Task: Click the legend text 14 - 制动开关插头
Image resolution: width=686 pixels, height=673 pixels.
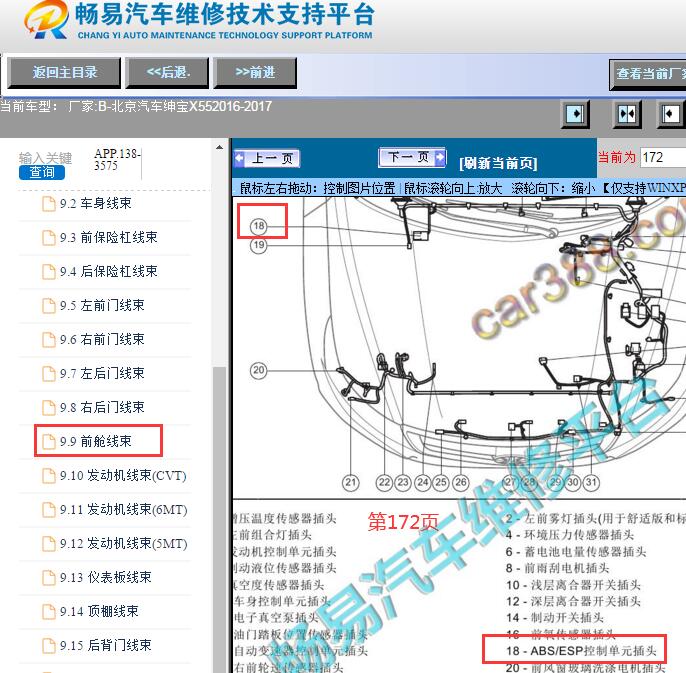Action: [x=555, y=618]
